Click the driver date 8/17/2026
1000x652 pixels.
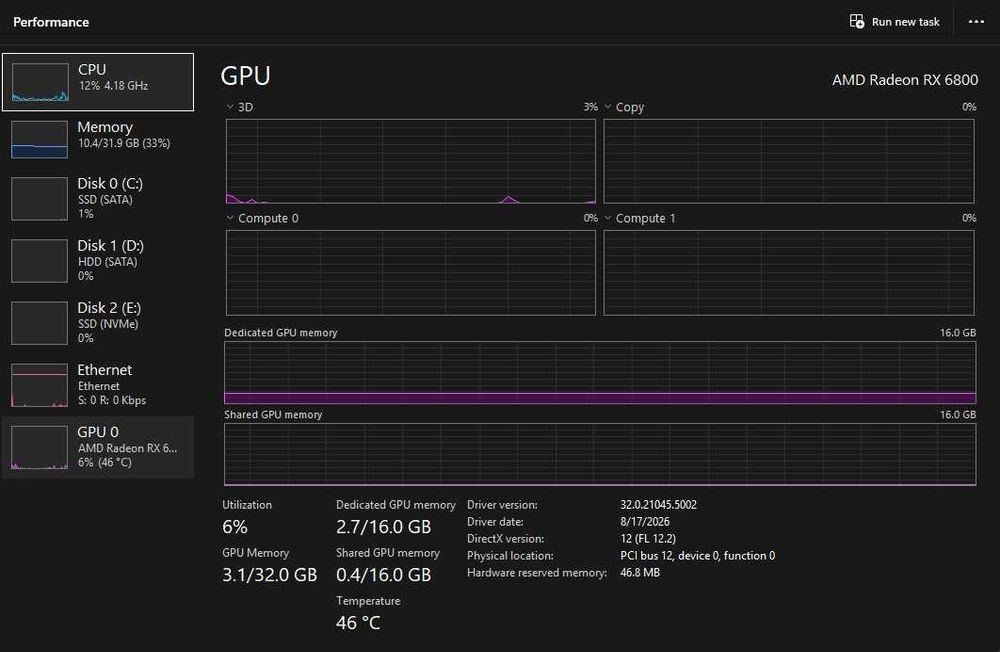pyautogui.click(x=645, y=521)
